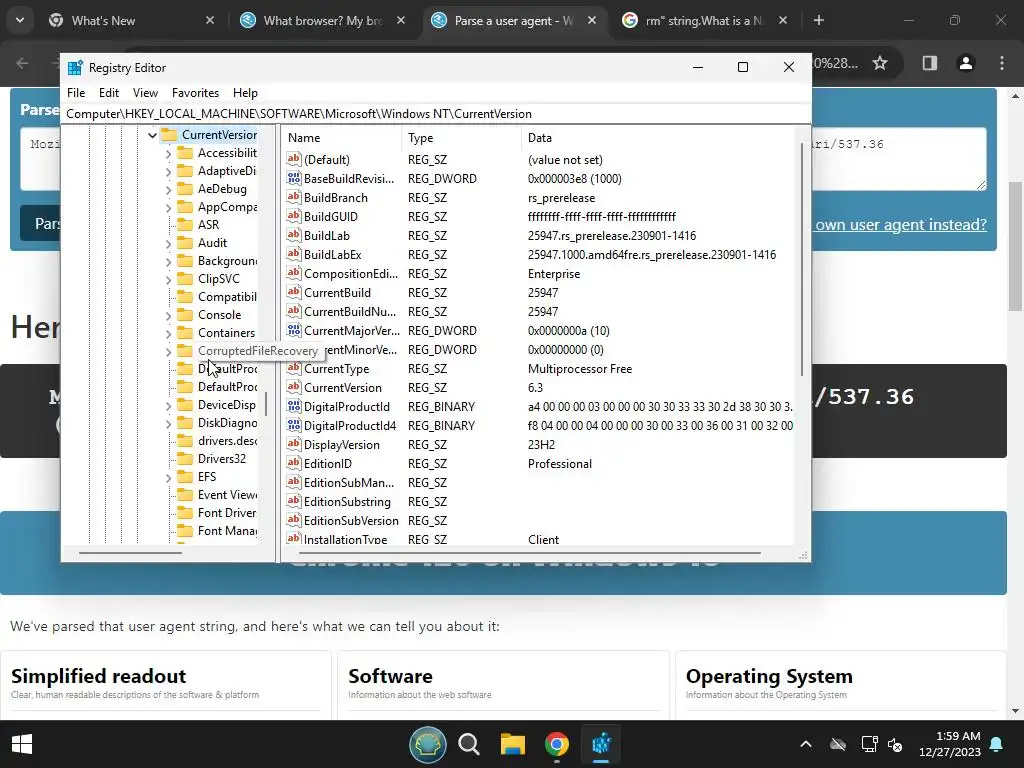Screen dimensions: 1024x768
Task: Select the EditionSubVersion value name
Action: click(x=351, y=520)
